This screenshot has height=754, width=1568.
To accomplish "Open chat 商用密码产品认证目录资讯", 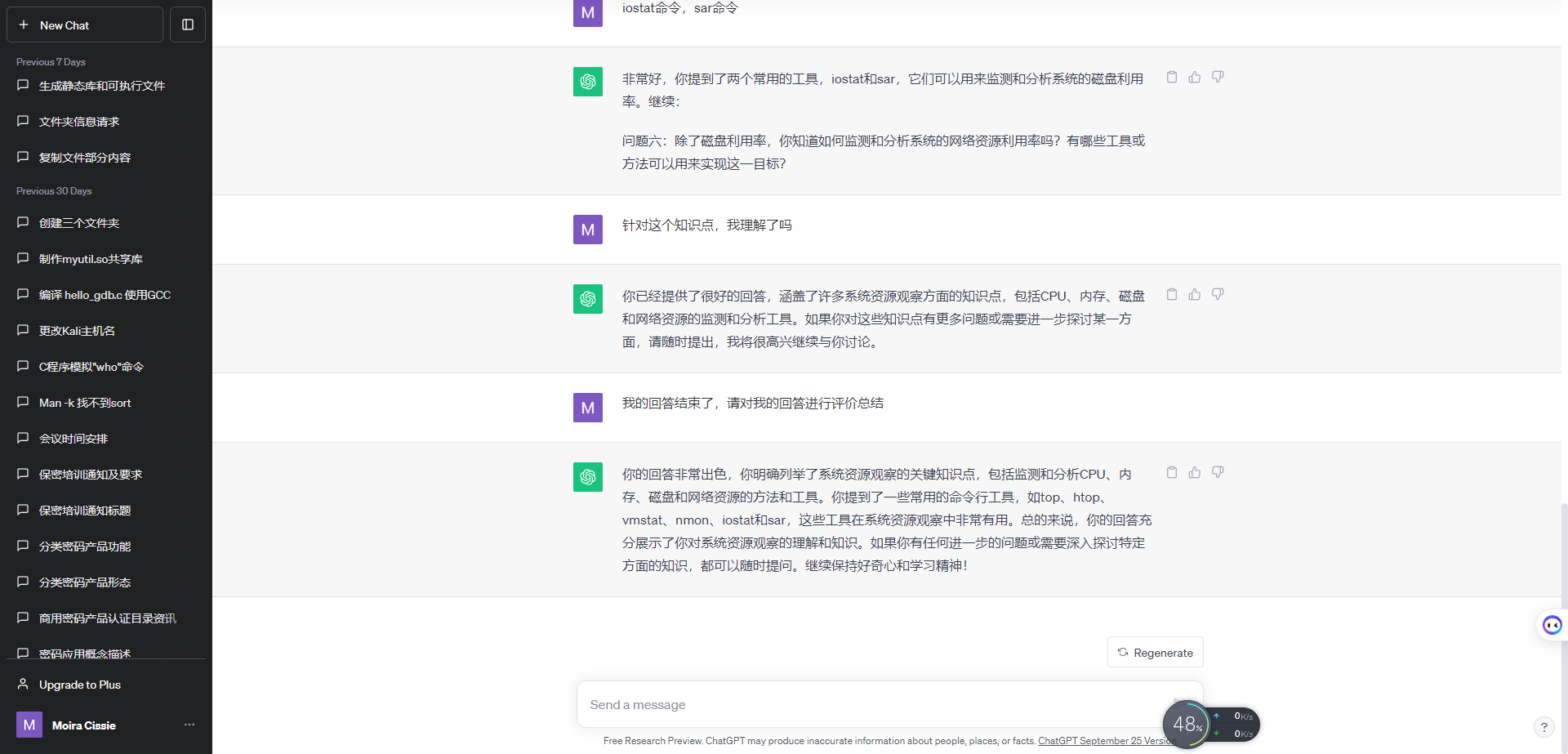I will pyautogui.click(x=106, y=618).
